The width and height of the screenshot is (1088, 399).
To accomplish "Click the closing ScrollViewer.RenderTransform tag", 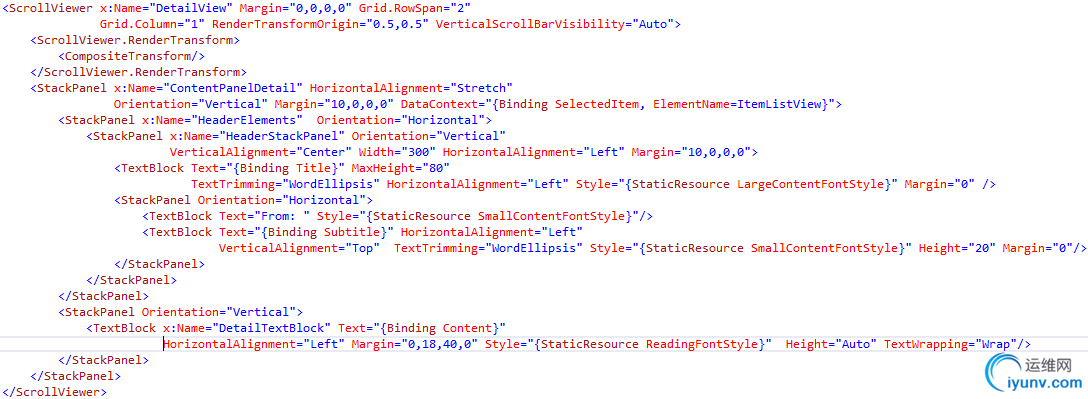I will tap(138, 71).
